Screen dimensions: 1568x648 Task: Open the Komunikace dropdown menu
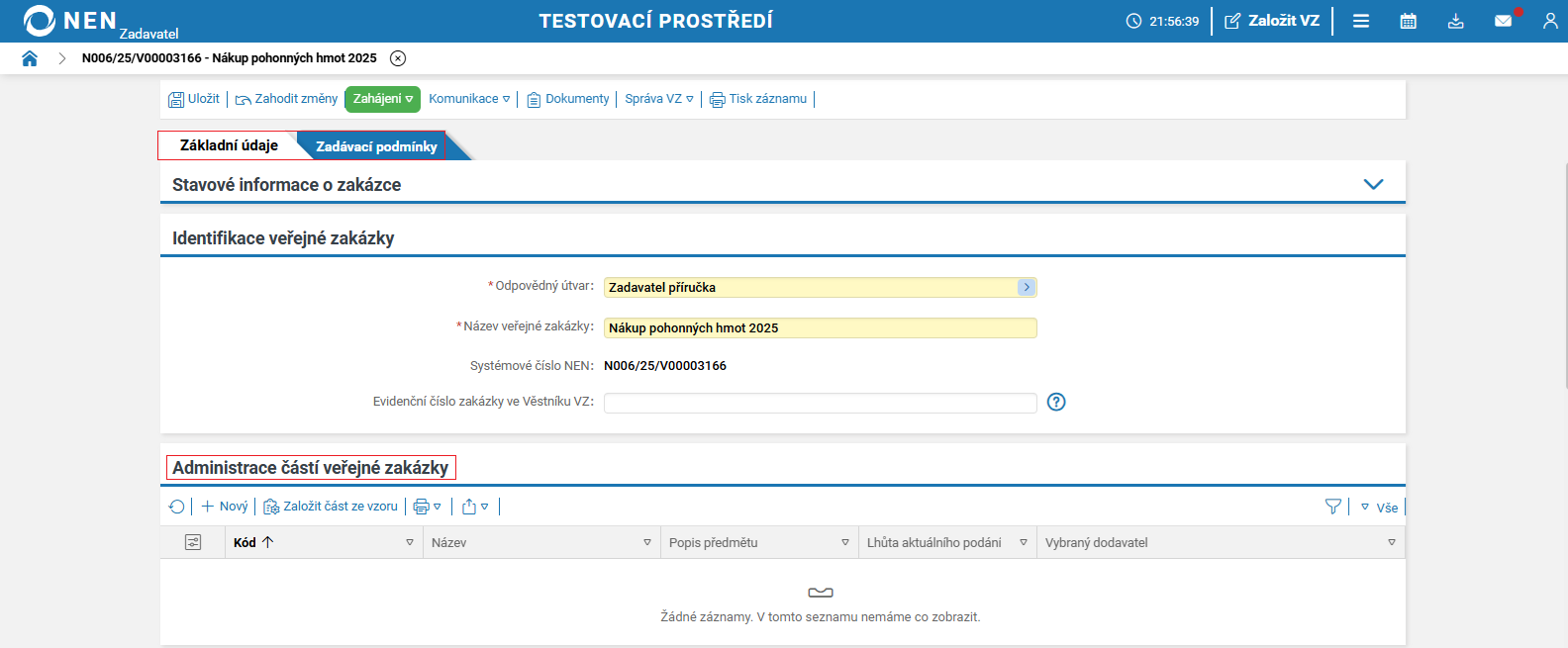coord(469,99)
